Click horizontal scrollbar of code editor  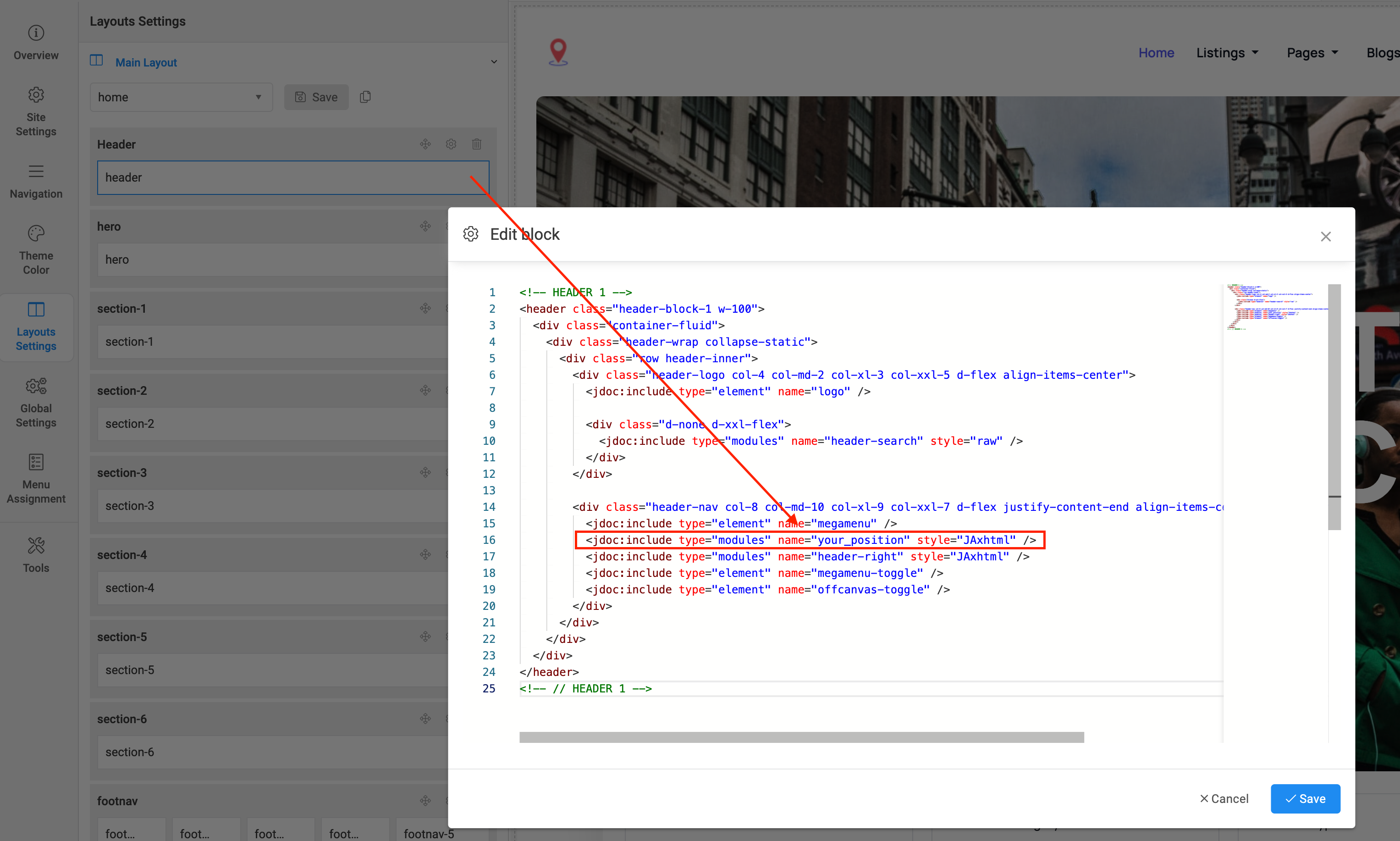click(801, 737)
